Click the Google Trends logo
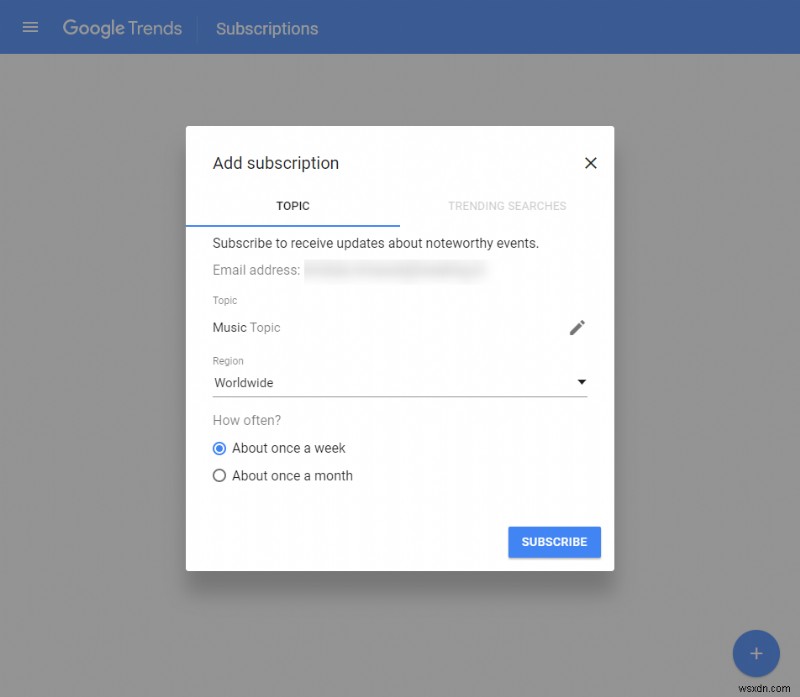The height and width of the screenshot is (697, 800). (122, 28)
